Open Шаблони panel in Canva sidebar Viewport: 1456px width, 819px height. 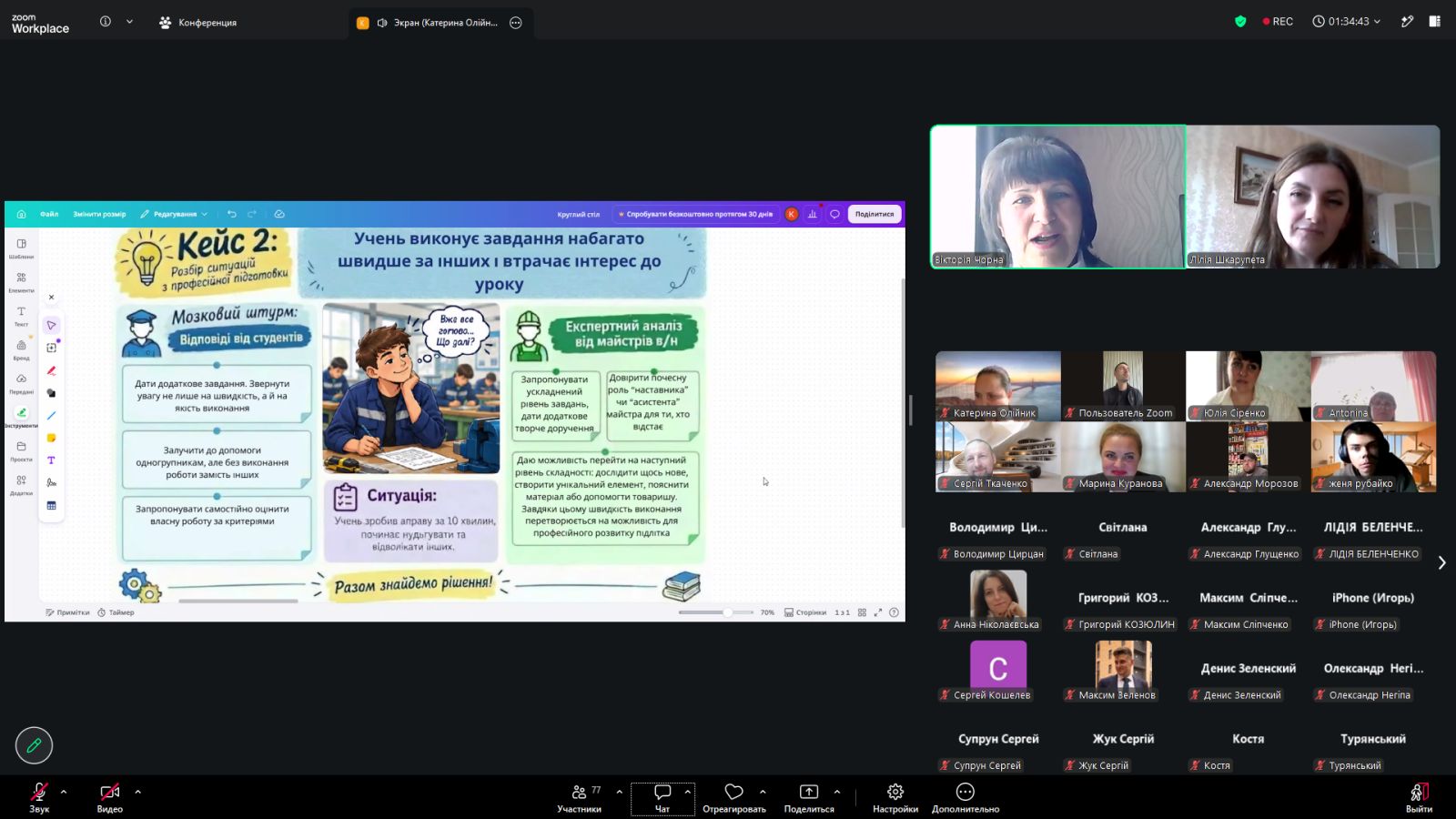21,248
